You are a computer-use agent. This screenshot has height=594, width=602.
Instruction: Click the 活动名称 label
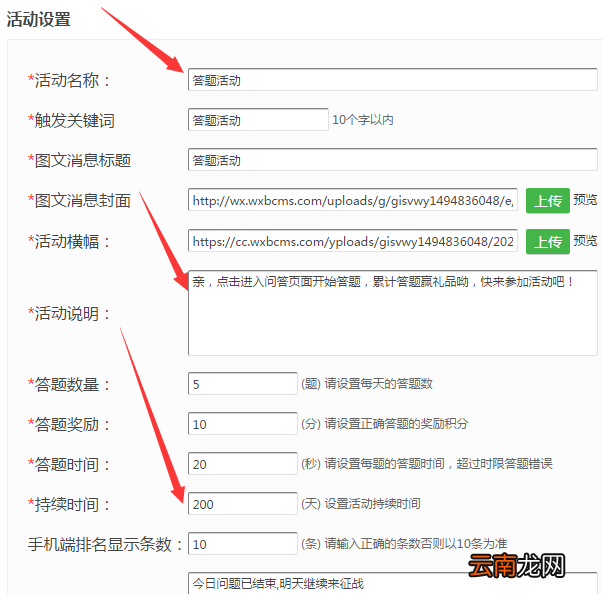point(69,80)
